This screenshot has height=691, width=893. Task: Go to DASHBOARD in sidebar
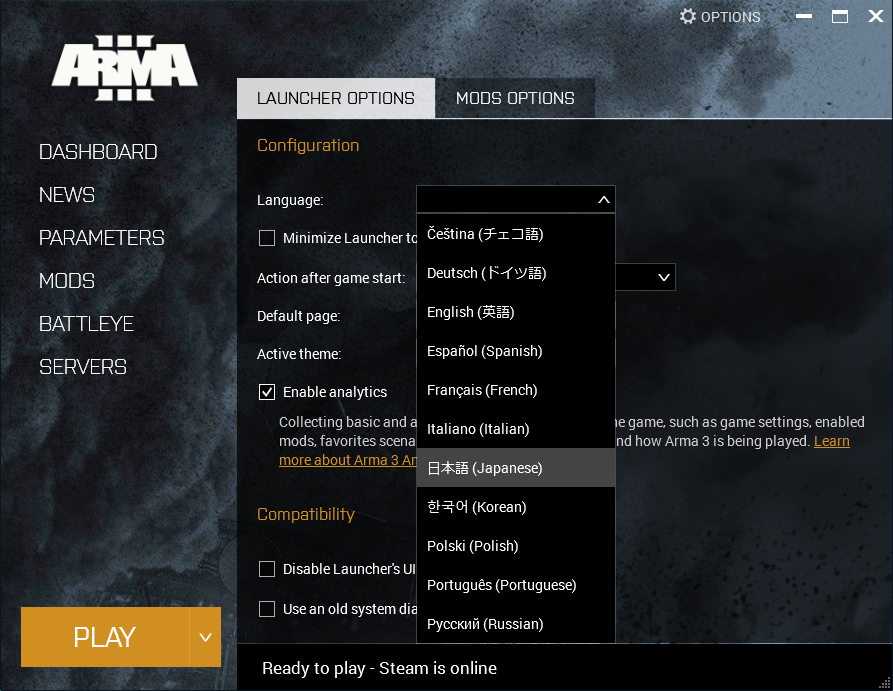click(98, 152)
